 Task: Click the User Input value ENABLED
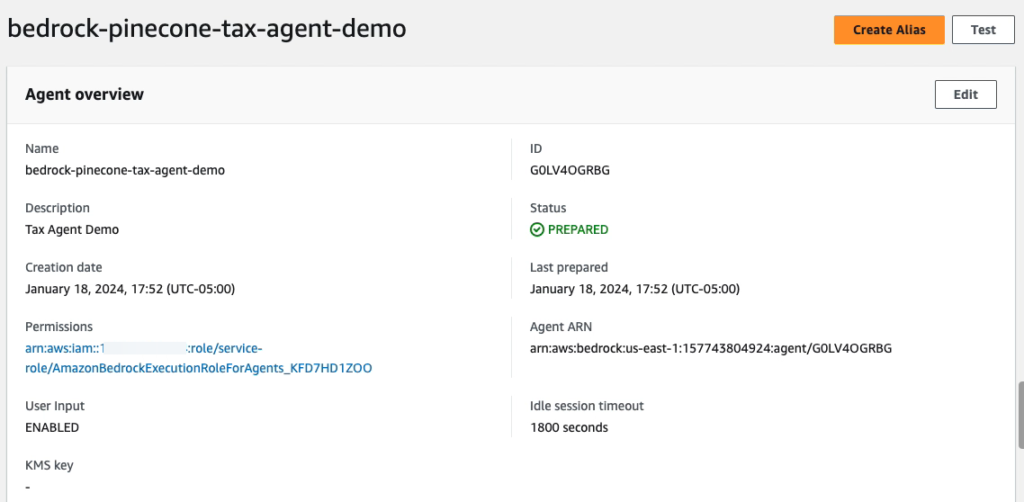coord(52,428)
